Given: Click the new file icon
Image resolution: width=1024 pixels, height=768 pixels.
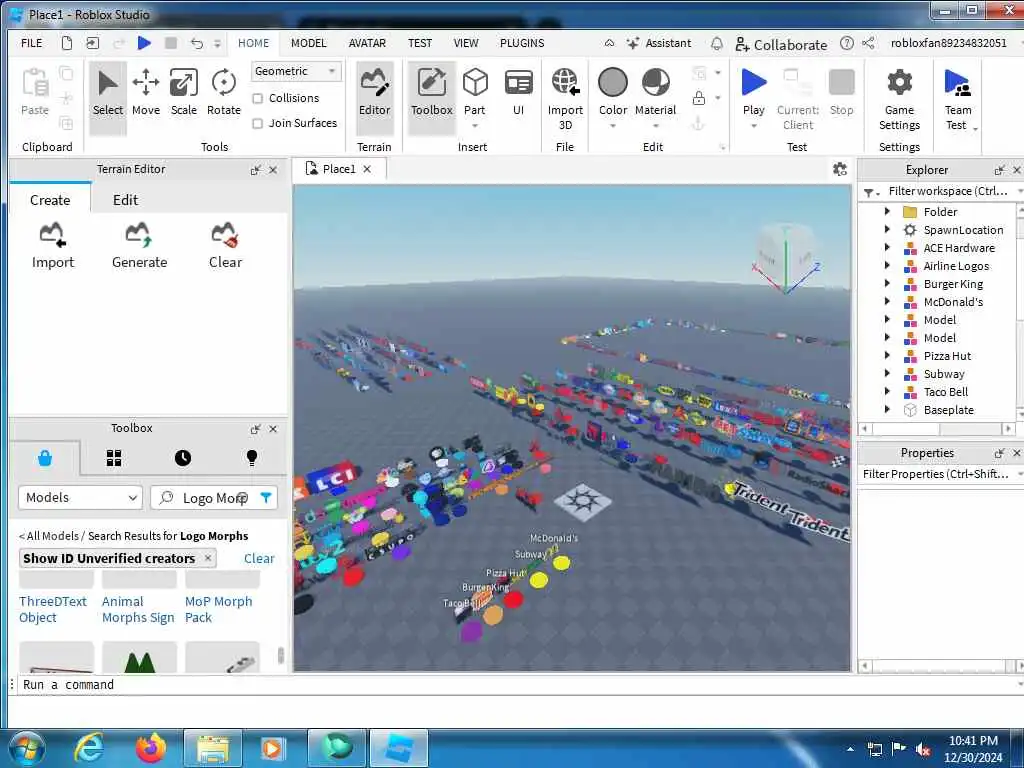Looking at the screenshot, I should 67,43.
